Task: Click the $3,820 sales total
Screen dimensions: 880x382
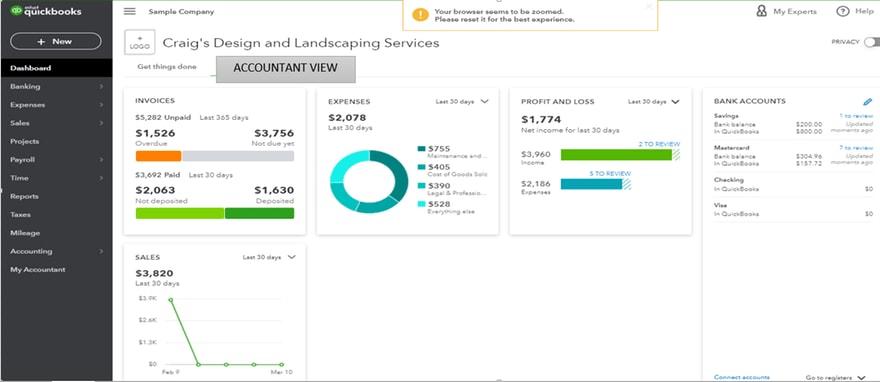Action: (155, 273)
